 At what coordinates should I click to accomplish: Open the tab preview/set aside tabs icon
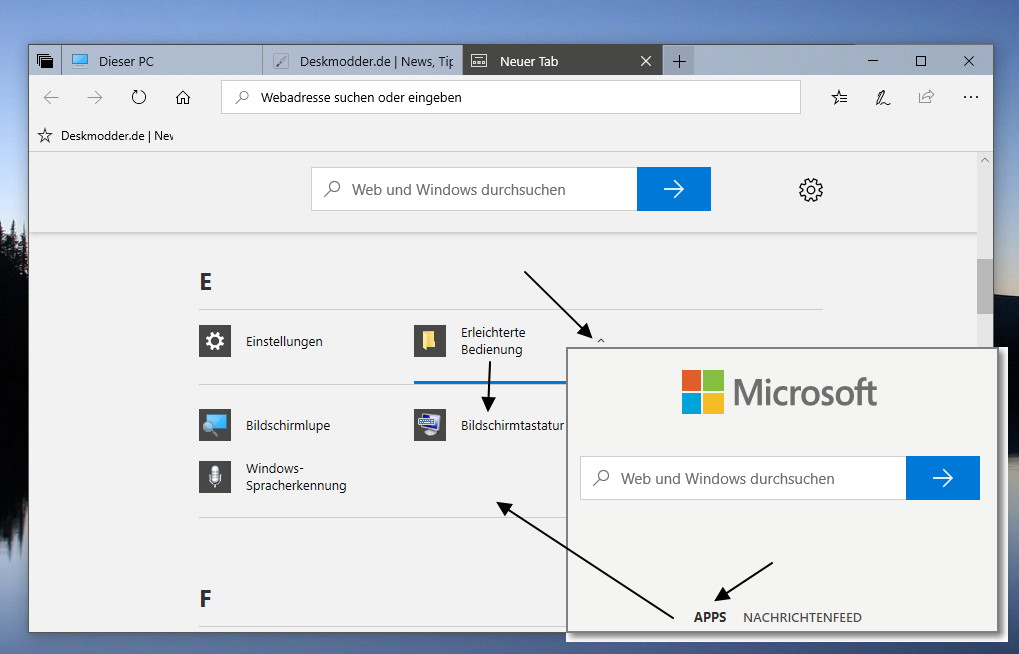(45, 61)
